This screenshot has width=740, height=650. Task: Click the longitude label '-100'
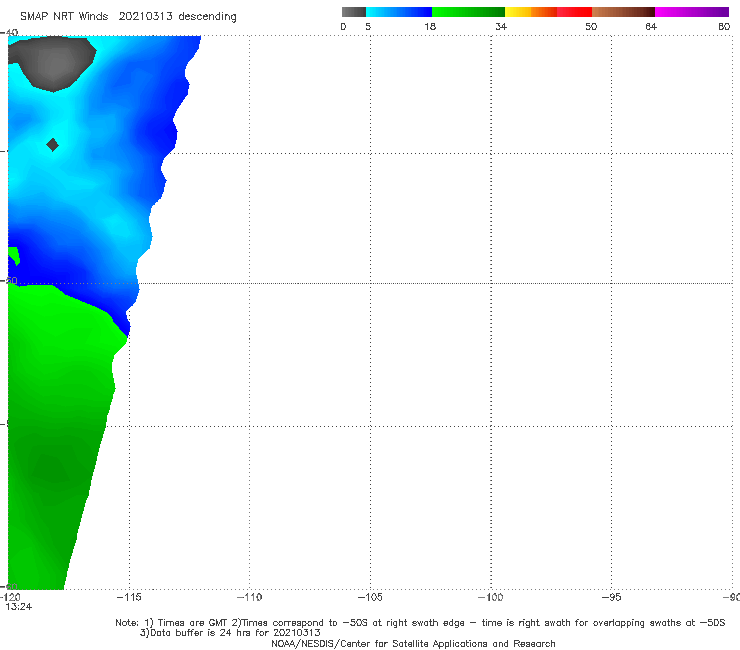coord(491,597)
